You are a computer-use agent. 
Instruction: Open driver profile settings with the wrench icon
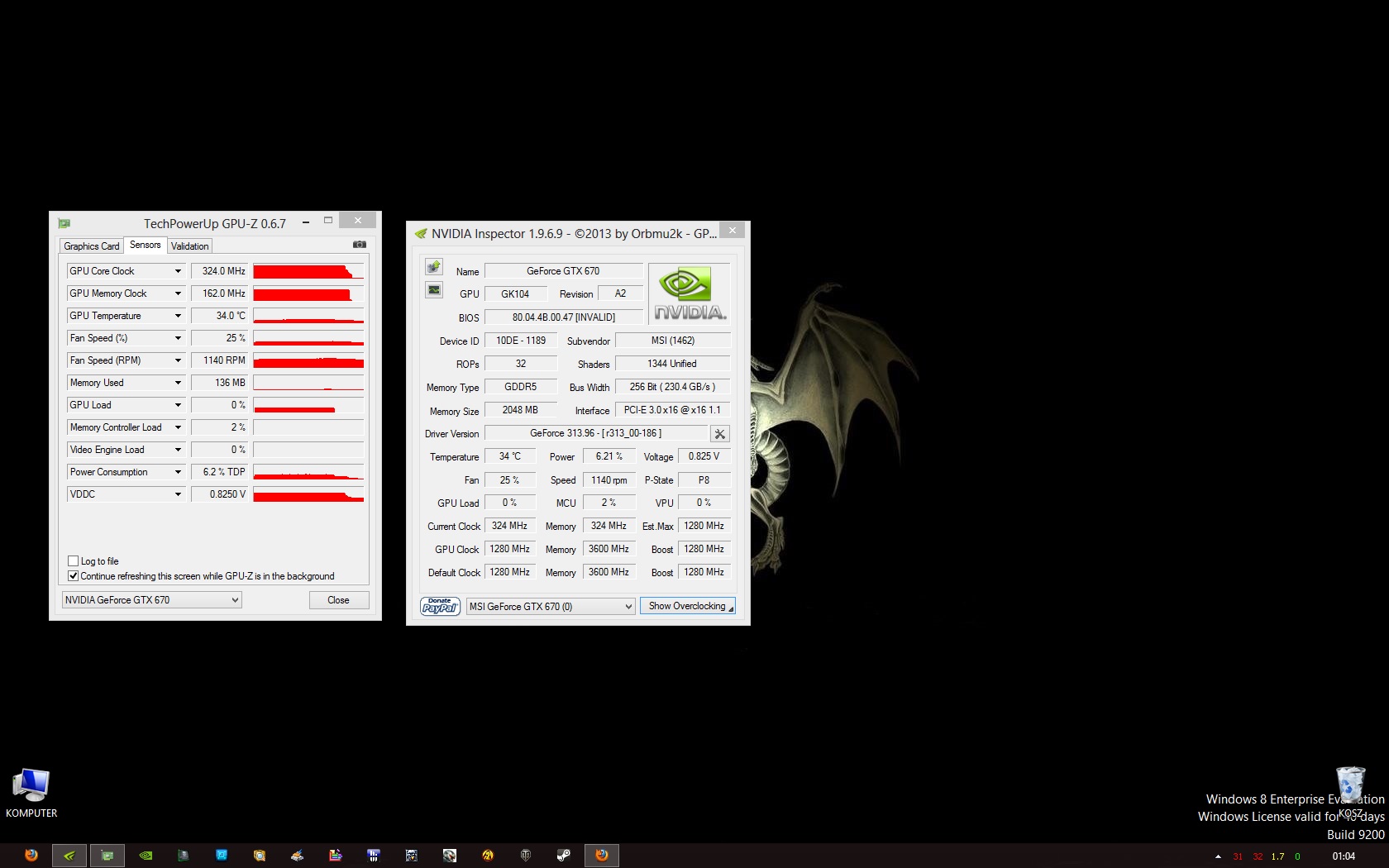(x=720, y=434)
